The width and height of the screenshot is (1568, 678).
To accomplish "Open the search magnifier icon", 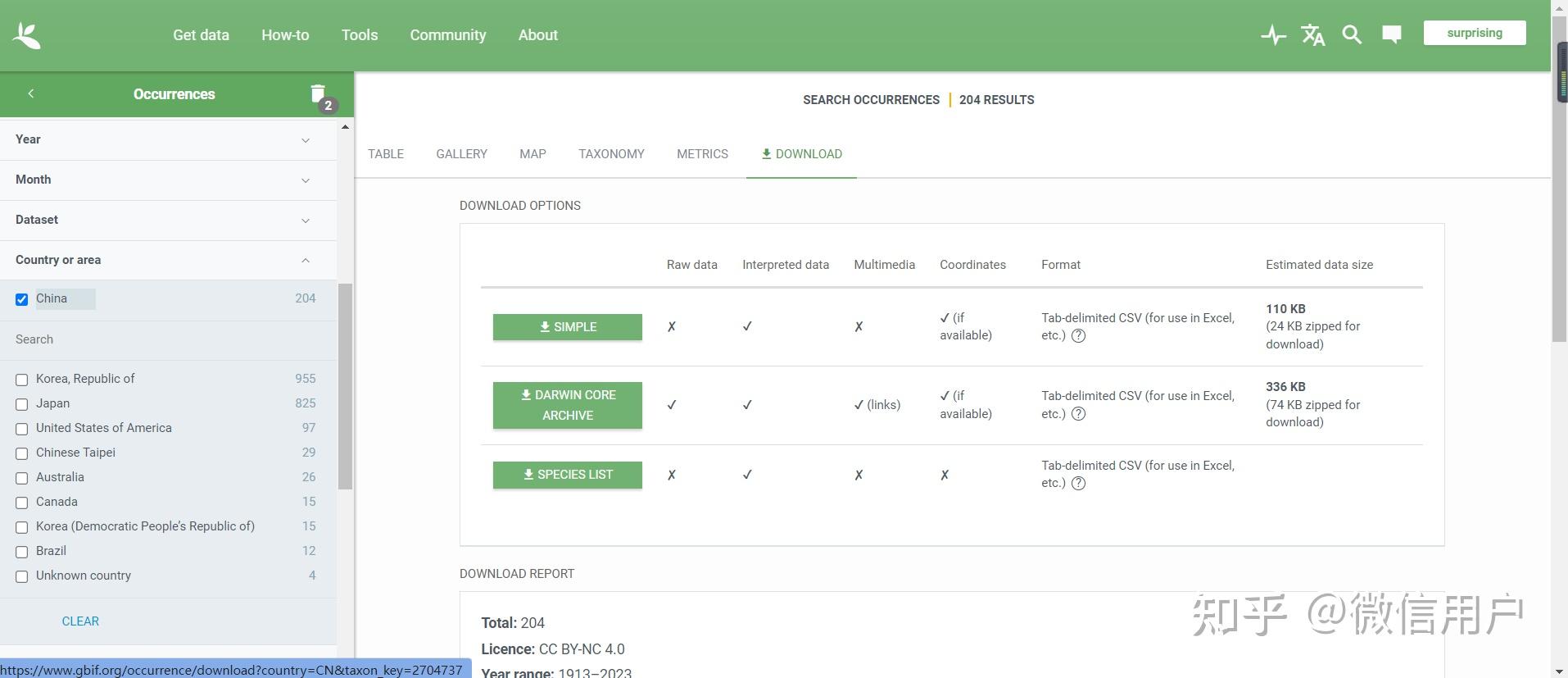I will [1352, 34].
